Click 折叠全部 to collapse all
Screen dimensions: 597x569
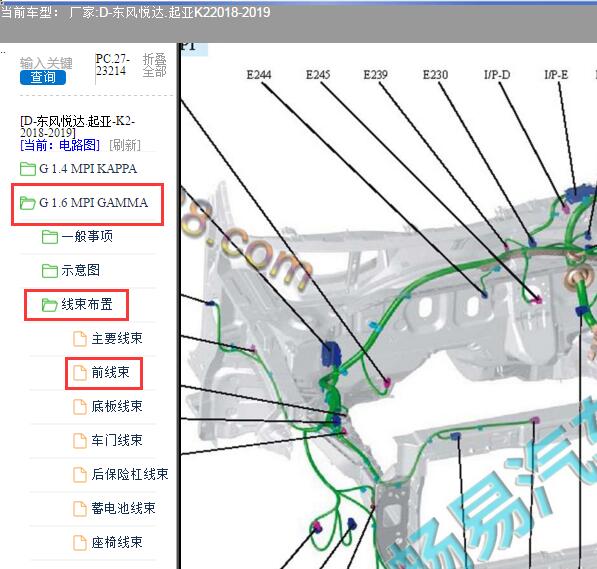coord(154,65)
